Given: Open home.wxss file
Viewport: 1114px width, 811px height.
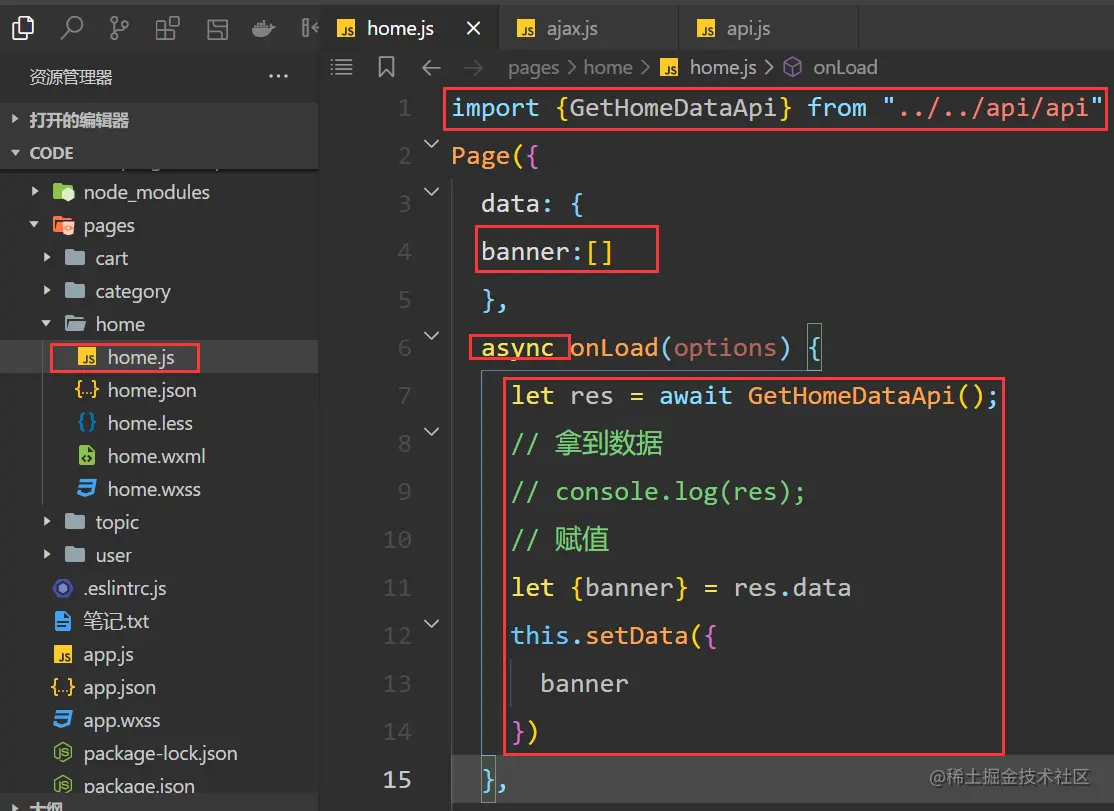Looking at the screenshot, I should coord(159,489).
